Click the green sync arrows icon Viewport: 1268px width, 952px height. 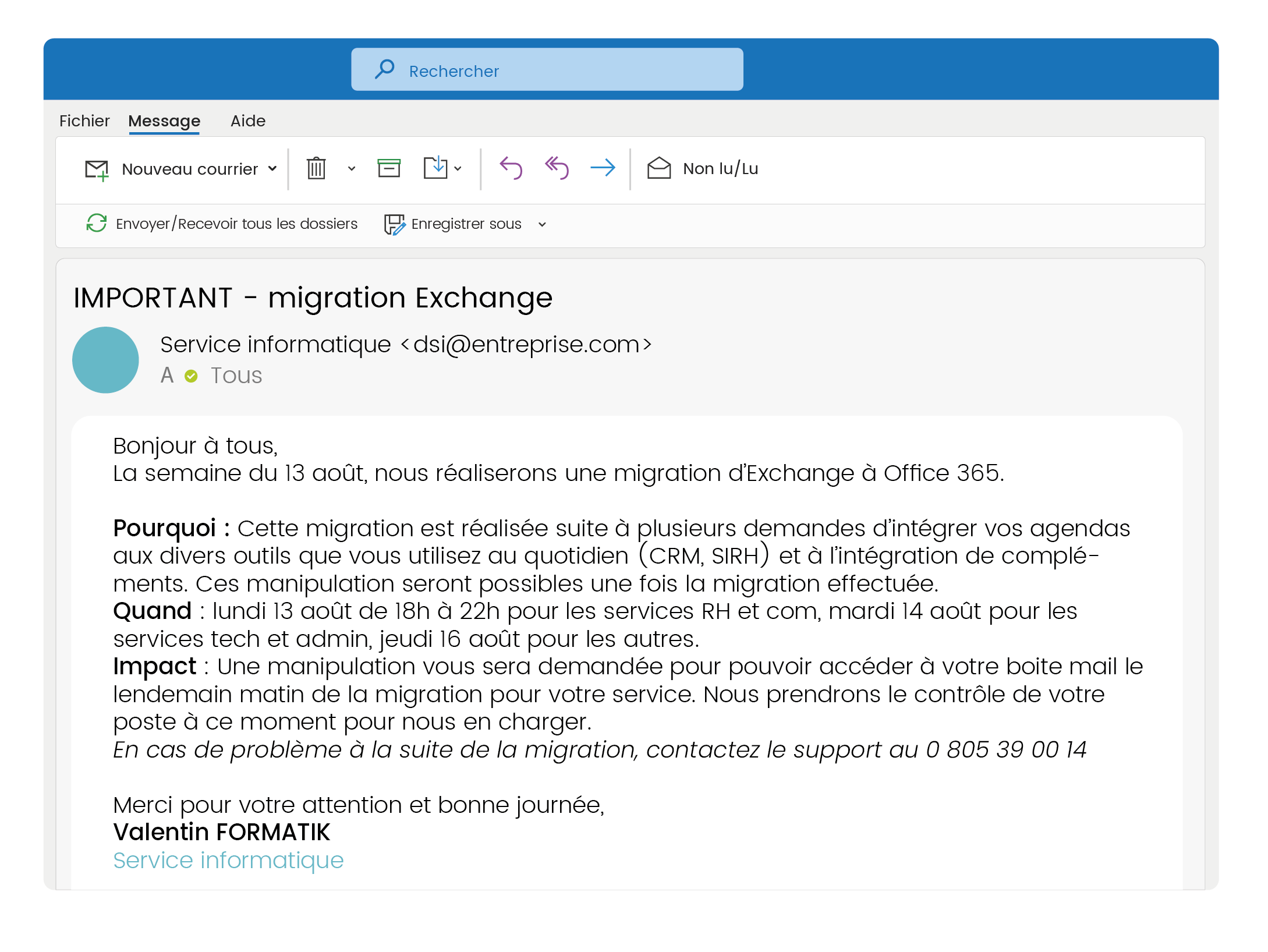click(x=97, y=223)
